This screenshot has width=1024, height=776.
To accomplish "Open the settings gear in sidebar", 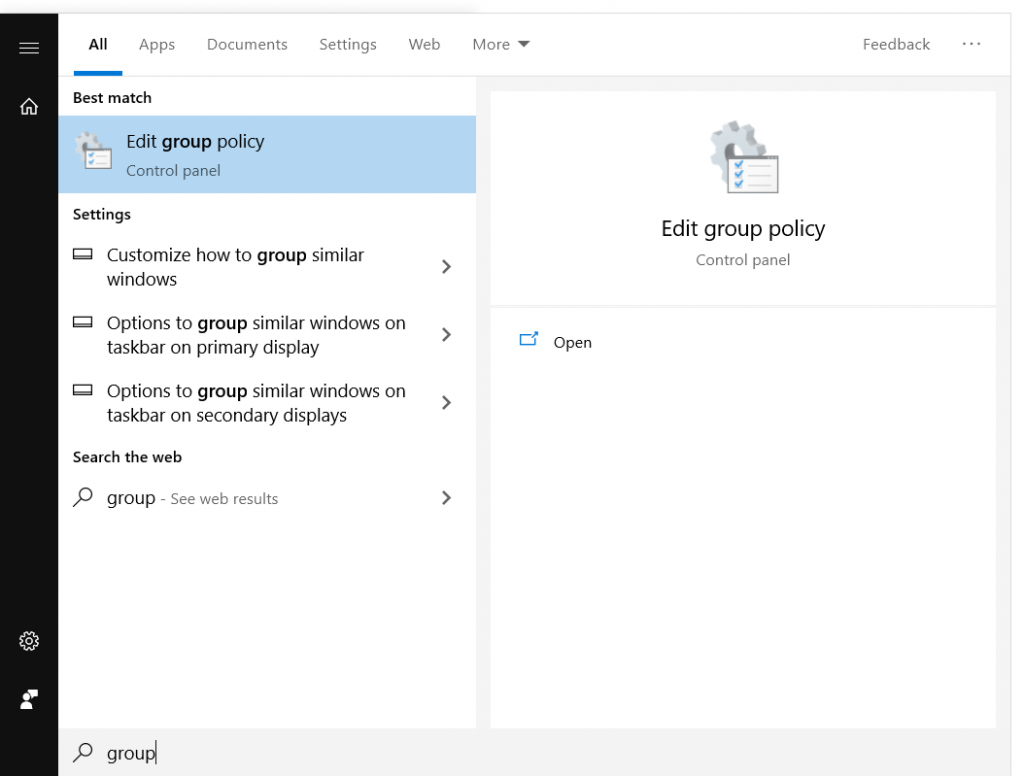I will (x=29, y=641).
